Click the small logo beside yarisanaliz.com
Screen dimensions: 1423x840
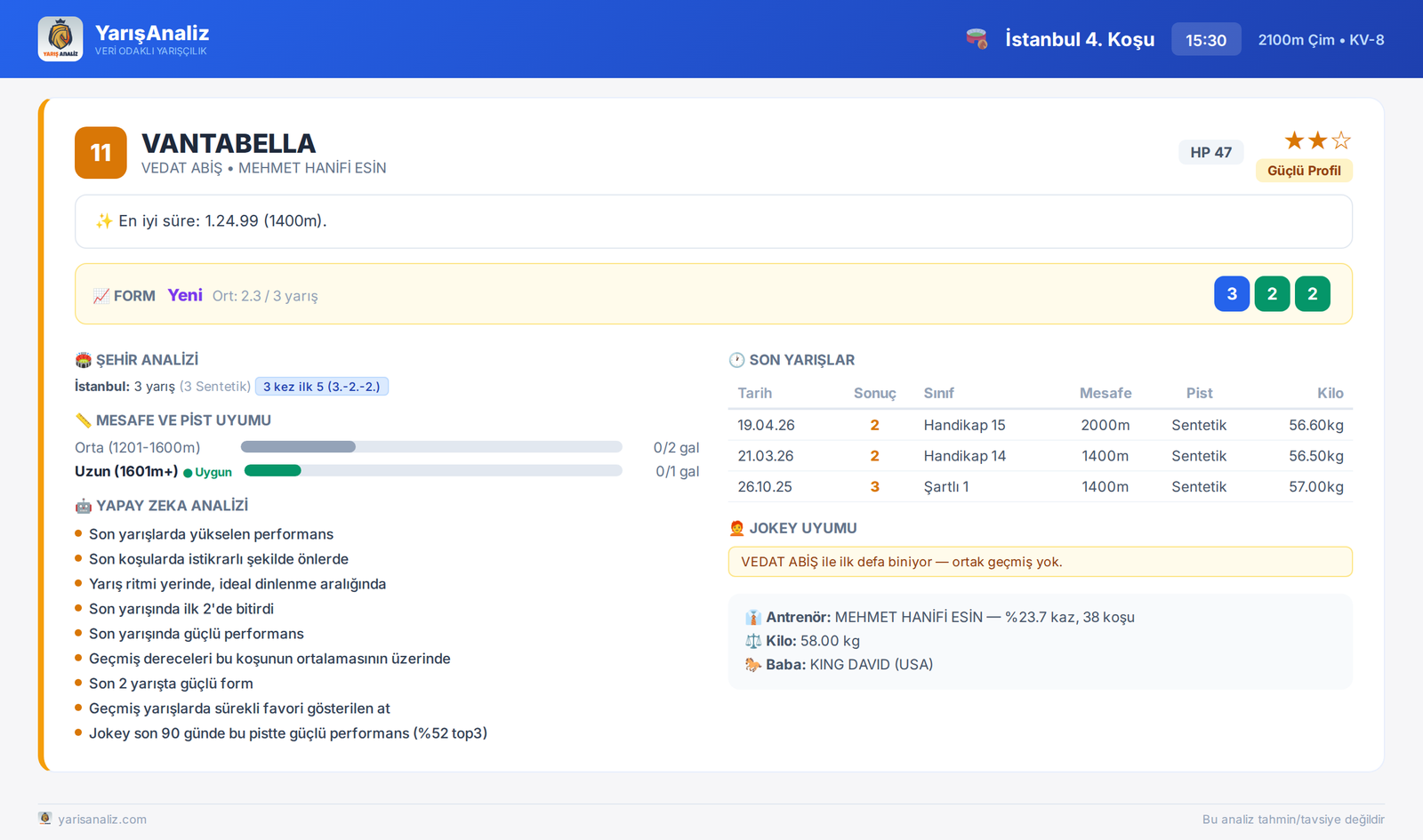click(45, 819)
